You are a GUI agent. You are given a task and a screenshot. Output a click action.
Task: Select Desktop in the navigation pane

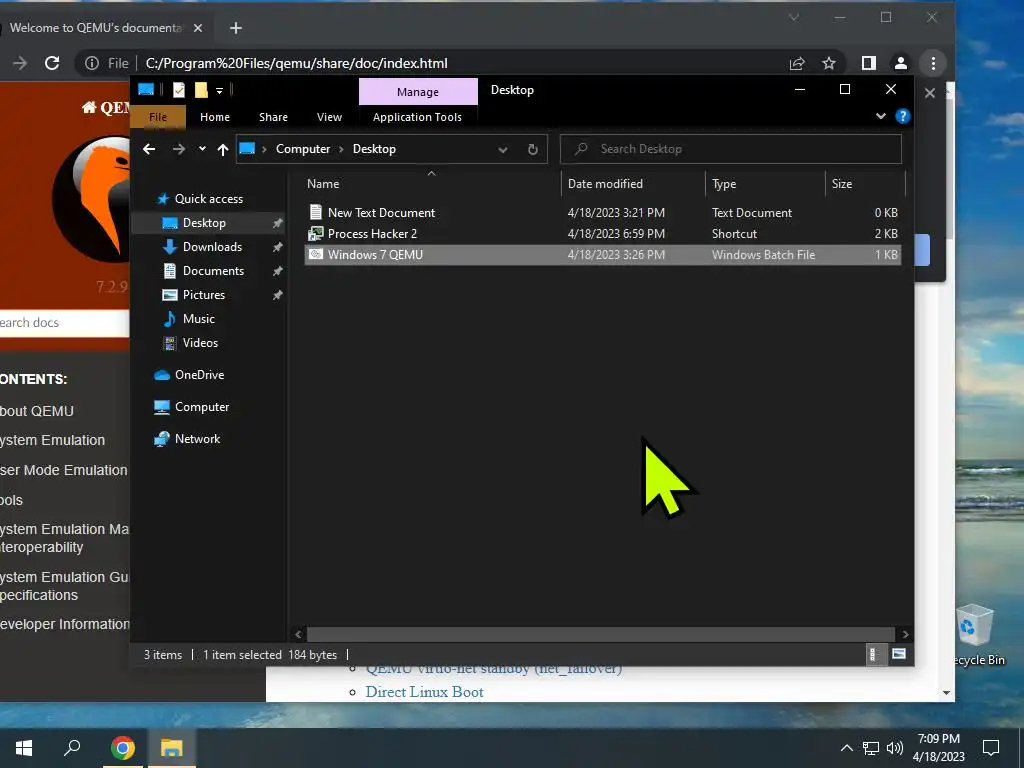tap(204, 223)
